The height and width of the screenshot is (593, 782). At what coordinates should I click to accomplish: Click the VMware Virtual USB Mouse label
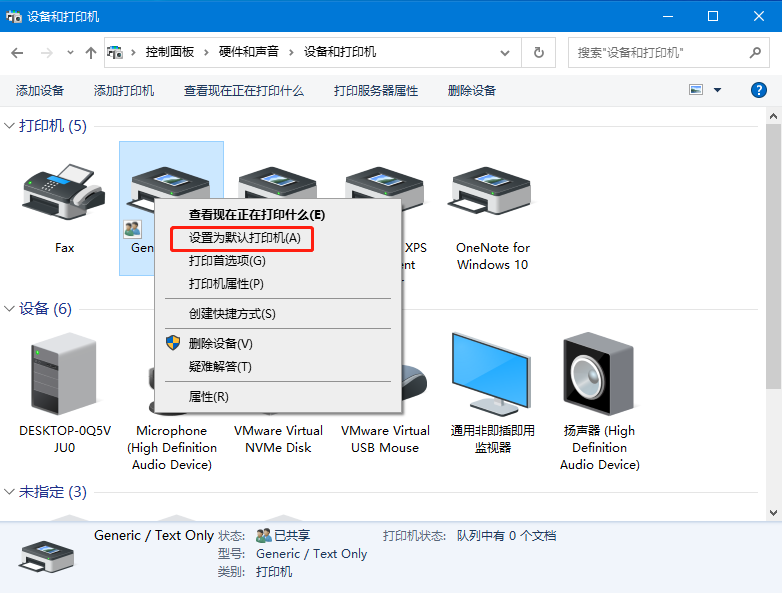pyautogui.click(x=385, y=439)
